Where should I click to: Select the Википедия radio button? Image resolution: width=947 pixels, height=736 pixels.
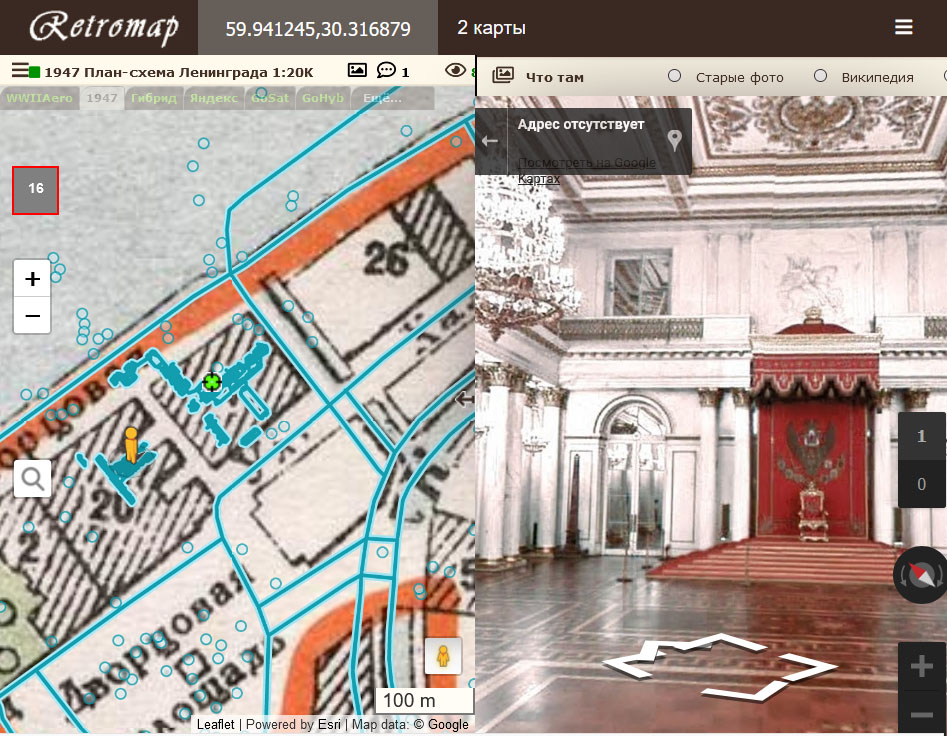(x=821, y=77)
